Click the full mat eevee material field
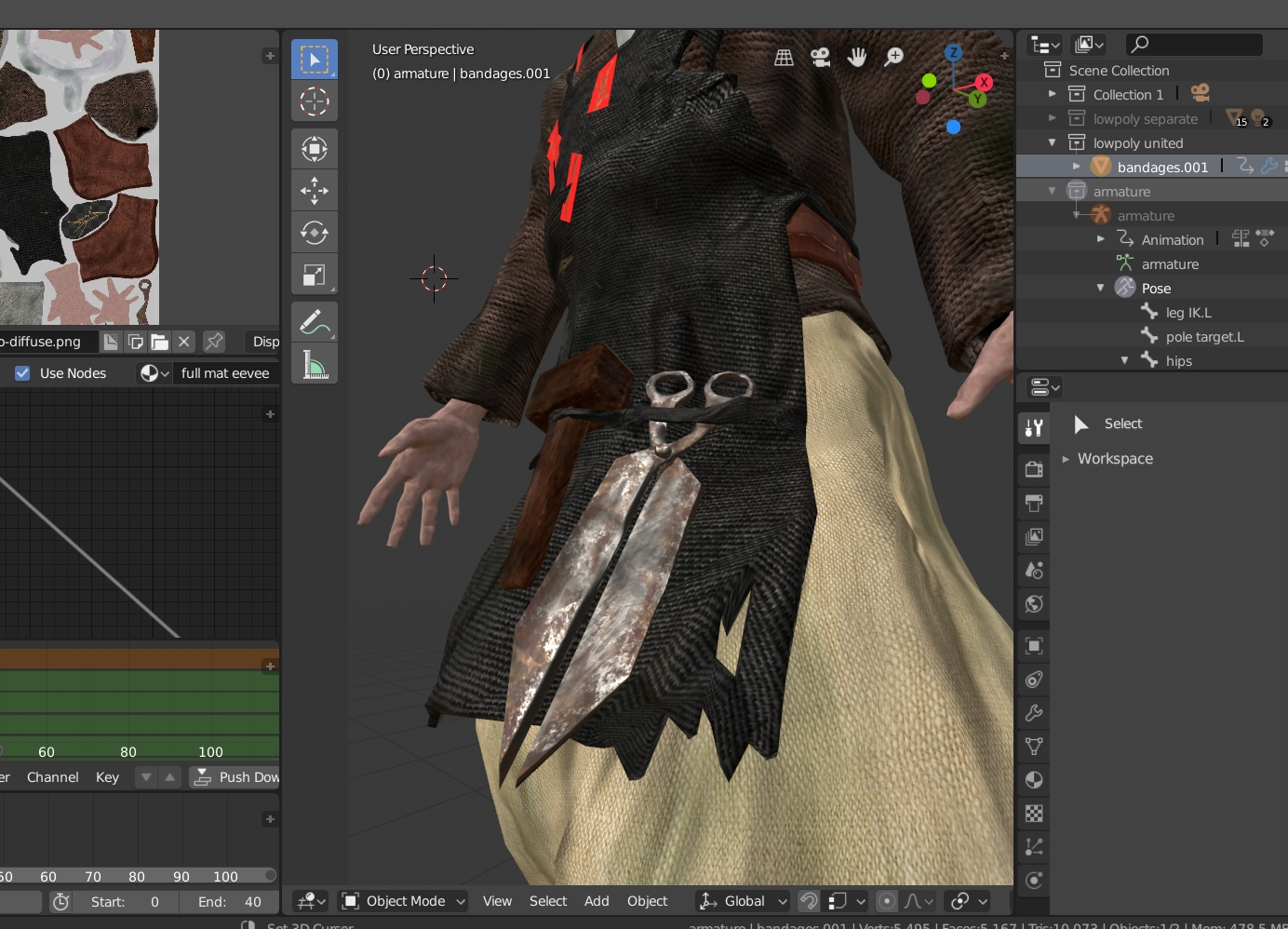Viewport: 1288px width, 929px height. 227,373
